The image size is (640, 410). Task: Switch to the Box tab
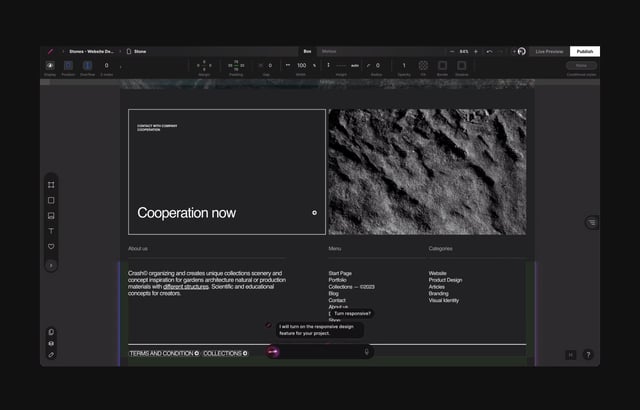(307, 51)
